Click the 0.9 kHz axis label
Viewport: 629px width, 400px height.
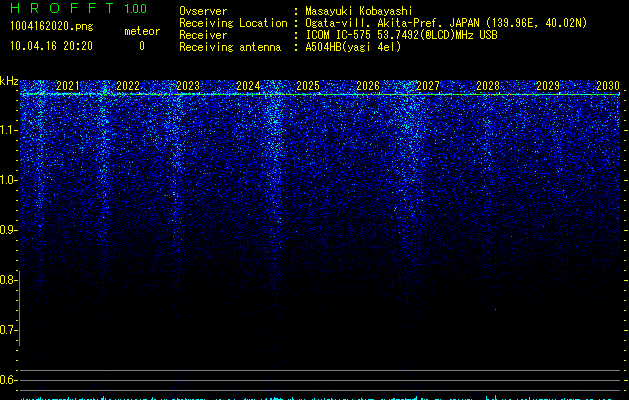click(7, 230)
